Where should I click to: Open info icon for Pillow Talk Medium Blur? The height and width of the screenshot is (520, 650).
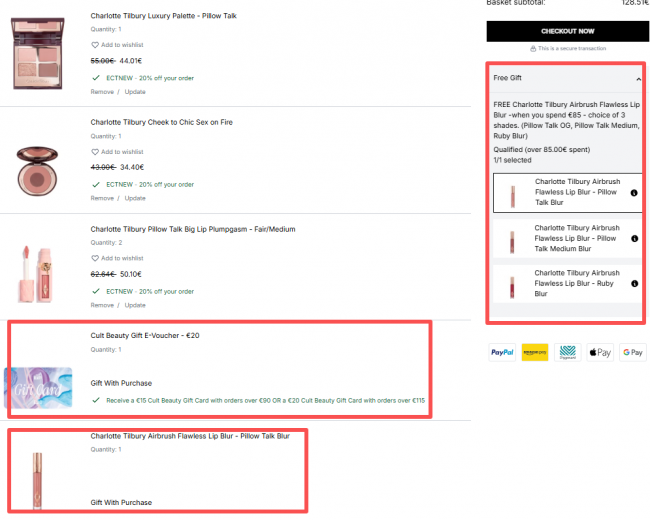[x=634, y=238]
